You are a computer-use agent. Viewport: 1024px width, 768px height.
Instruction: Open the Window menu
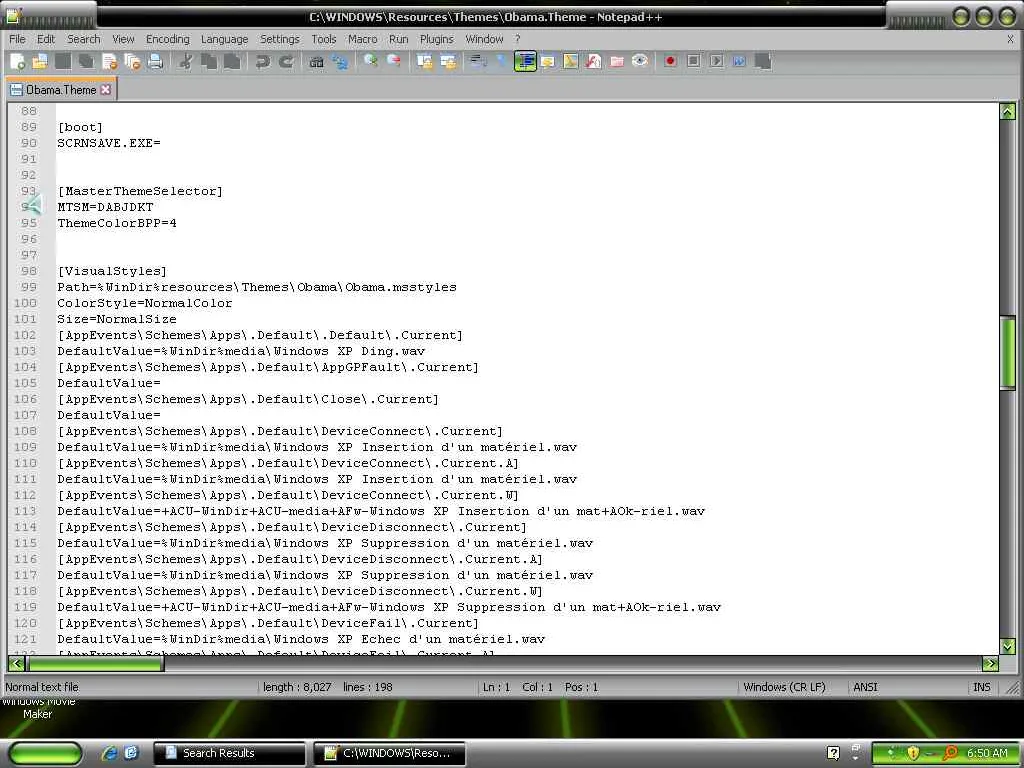(484, 39)
